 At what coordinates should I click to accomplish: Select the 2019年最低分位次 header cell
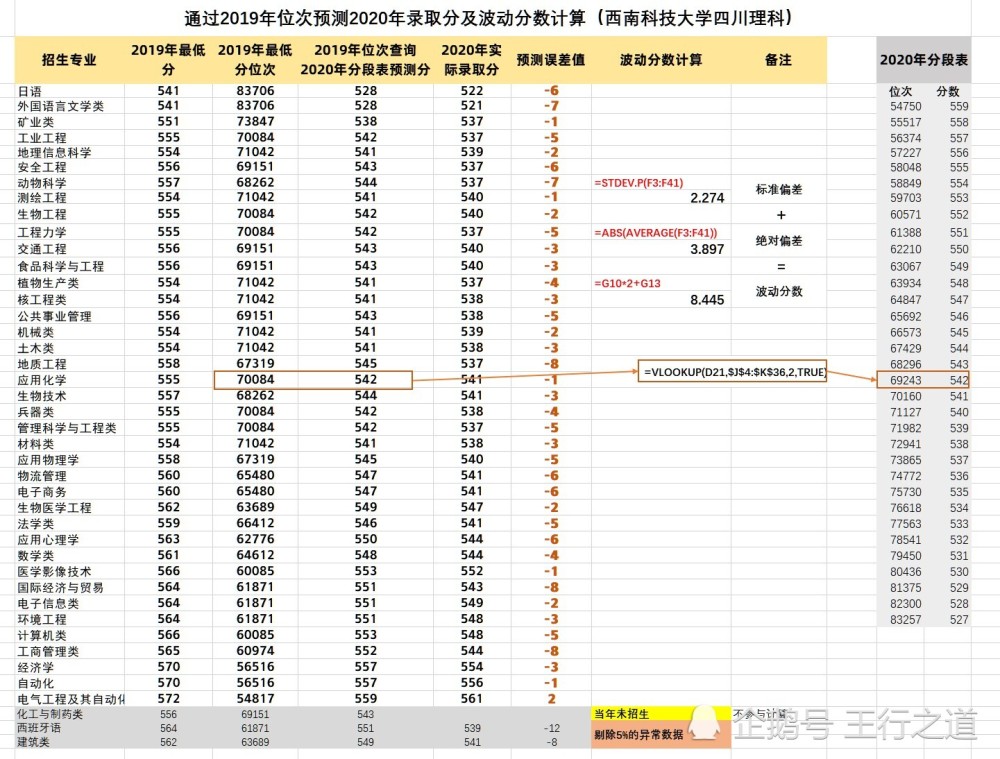[255, 60]
